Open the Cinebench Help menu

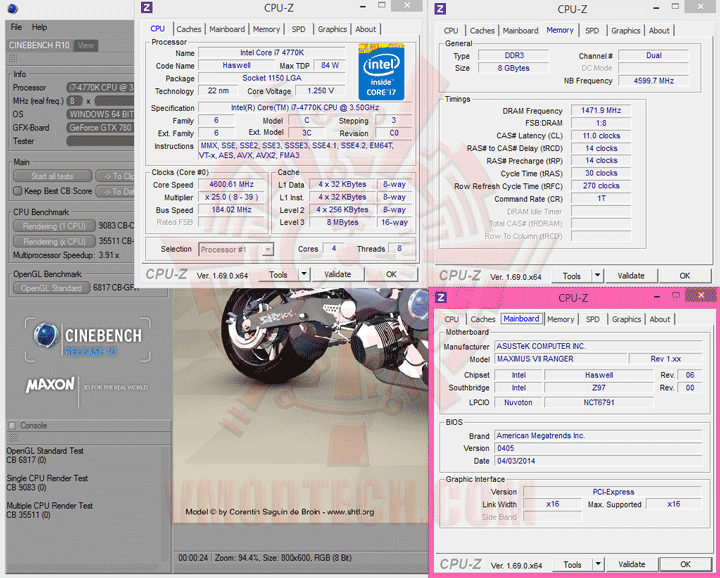pos(39,27)
